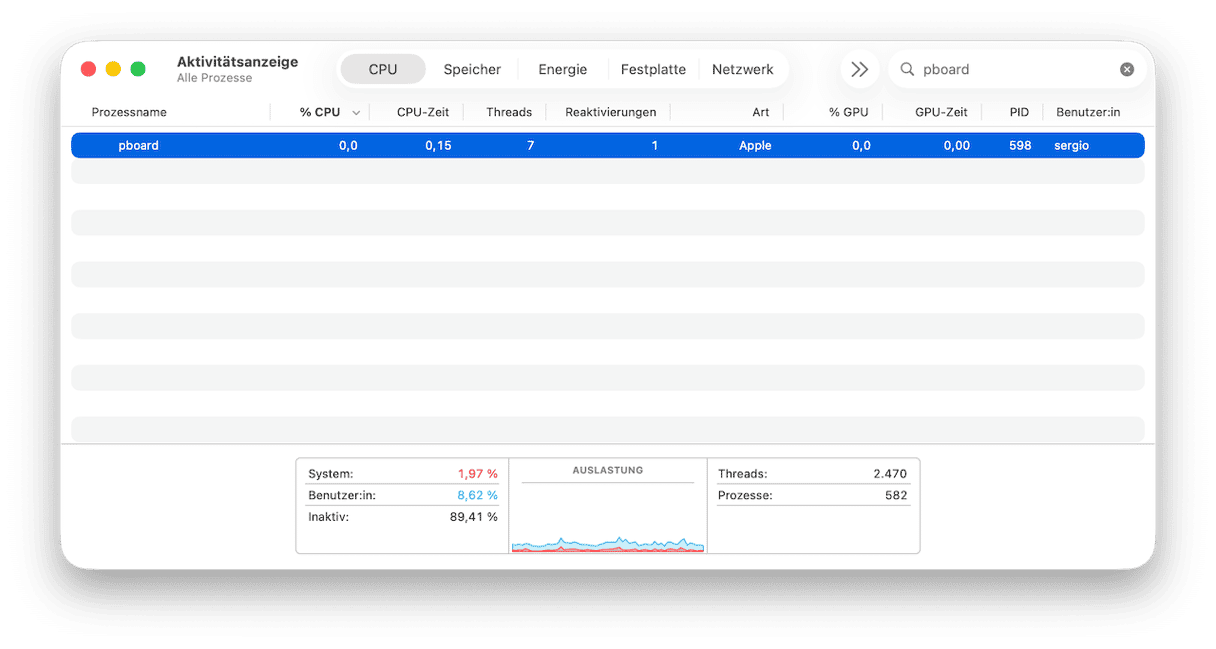Click the green fullscreen window button
Screen dimensions: 1216x649
[x=138, y=69]
